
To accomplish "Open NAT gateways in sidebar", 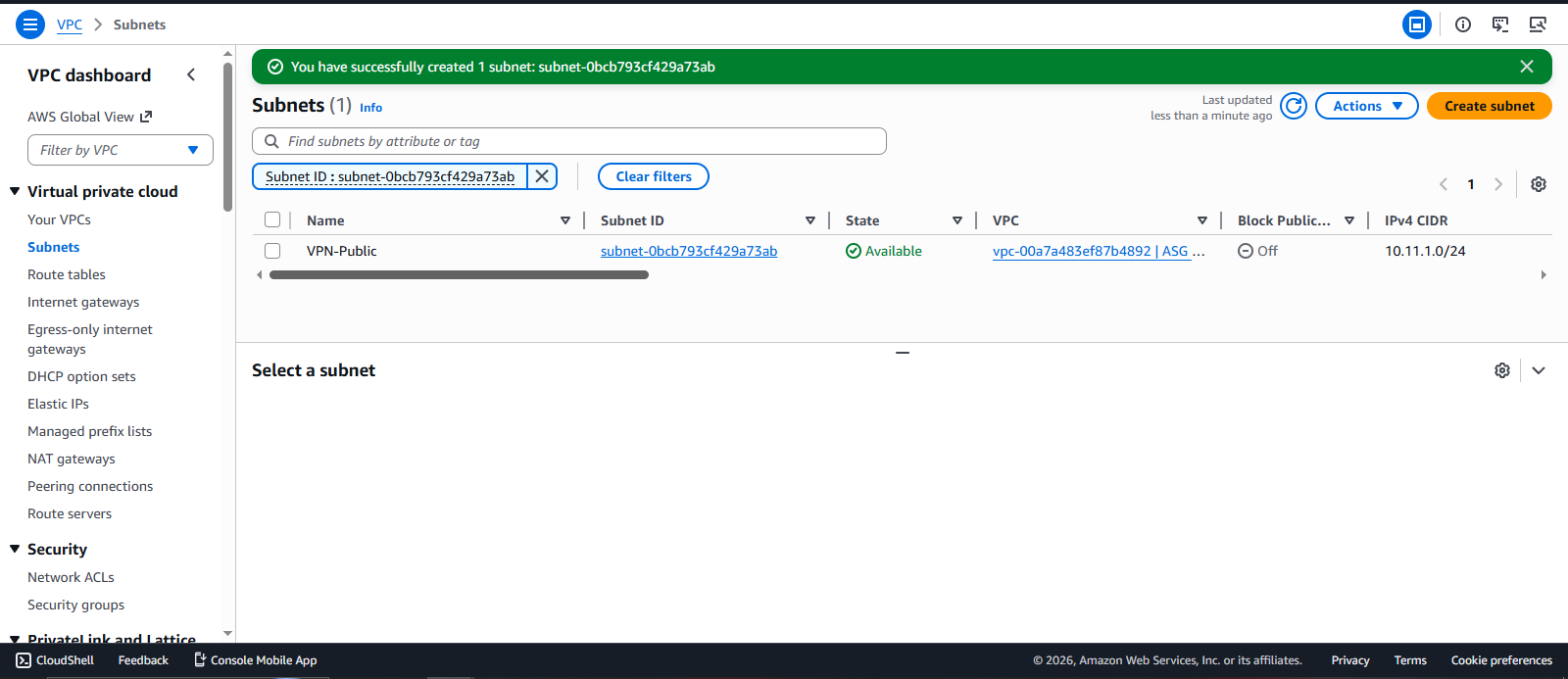I will (x=72, y=459).
